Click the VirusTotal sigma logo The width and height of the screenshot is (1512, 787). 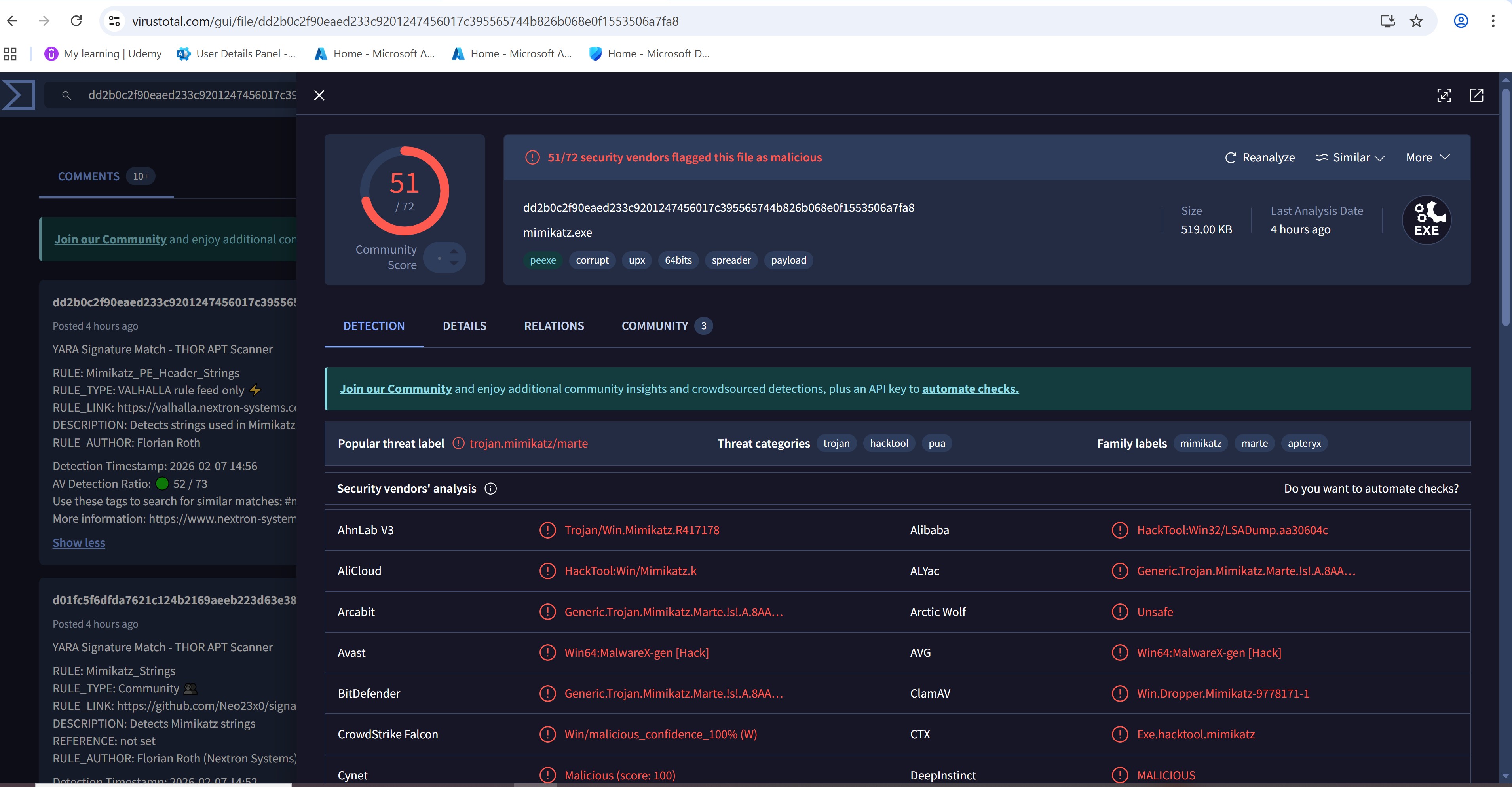point(19,95)
